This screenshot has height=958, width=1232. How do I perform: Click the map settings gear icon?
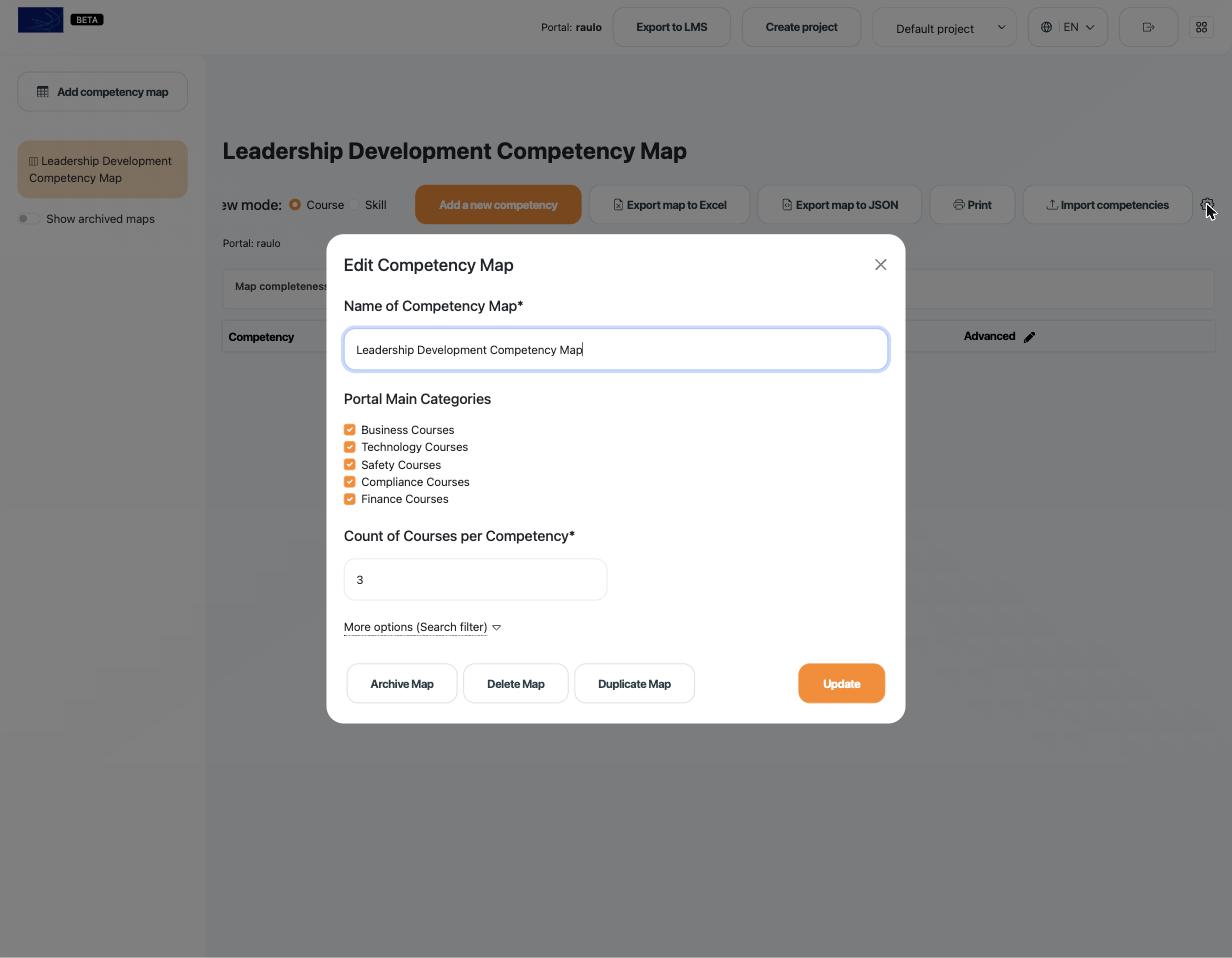pyautogui.click(x=1207, y=205)
